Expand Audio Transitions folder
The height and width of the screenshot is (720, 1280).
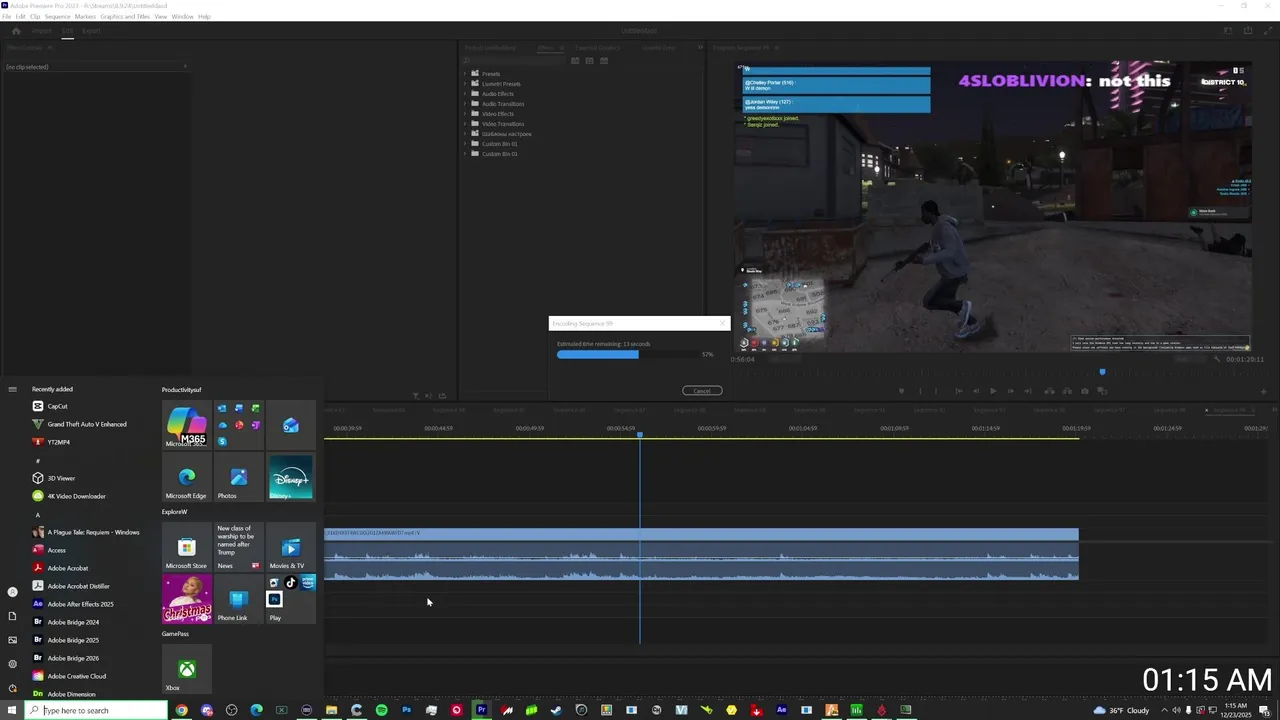pos(467,104)
